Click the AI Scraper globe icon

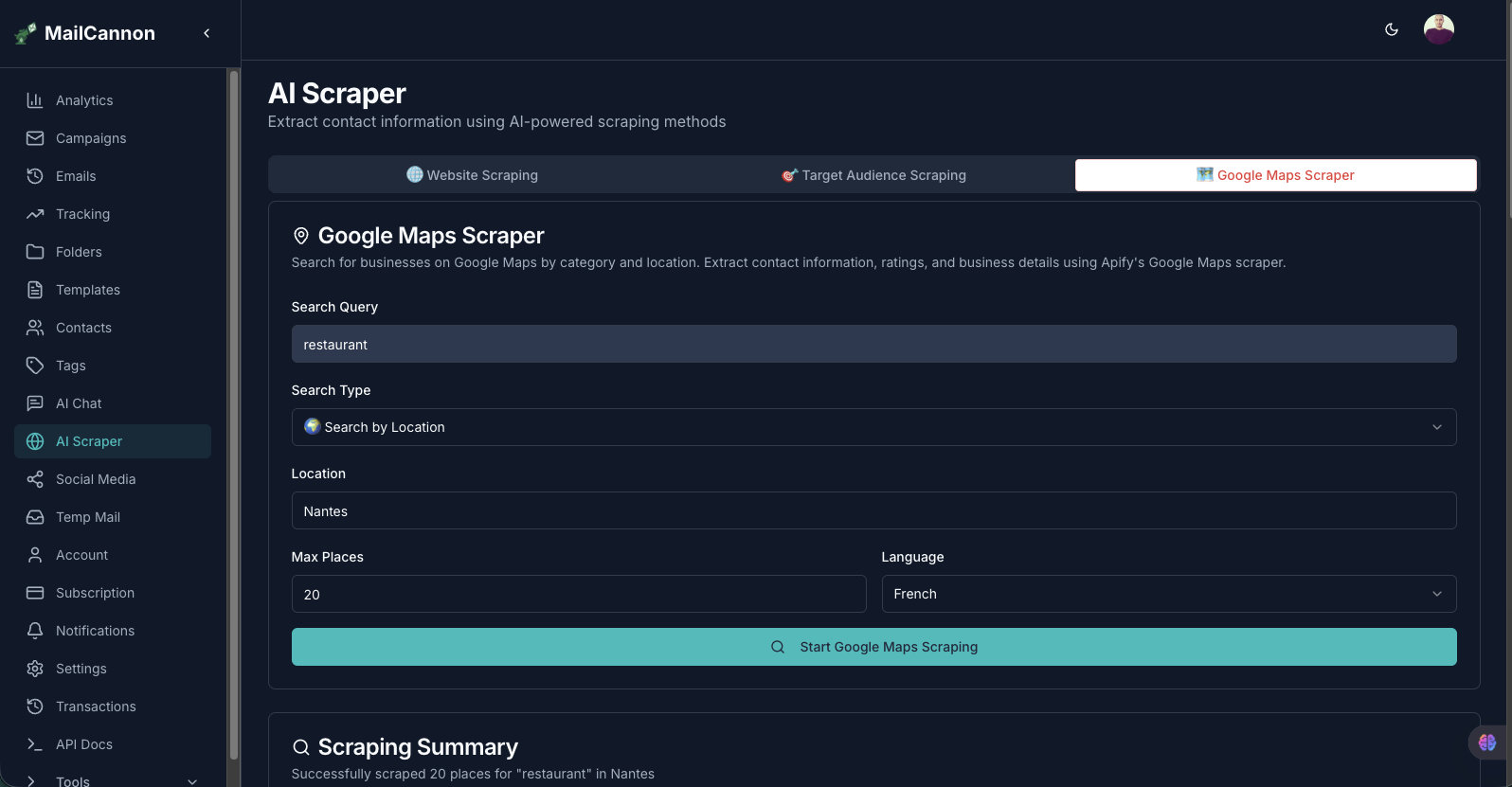point(35,441)
